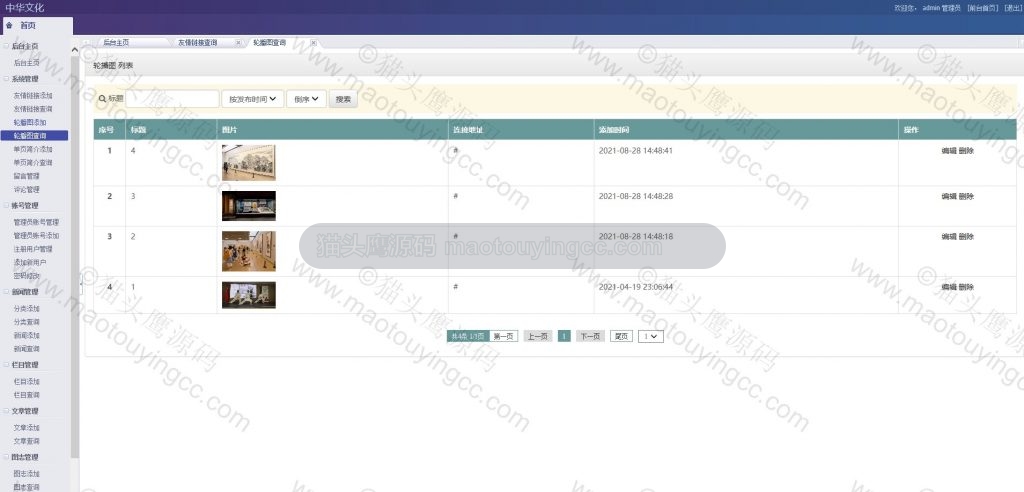
Task: Collapse the 文章管理 sidebar group
Action: 7,411
